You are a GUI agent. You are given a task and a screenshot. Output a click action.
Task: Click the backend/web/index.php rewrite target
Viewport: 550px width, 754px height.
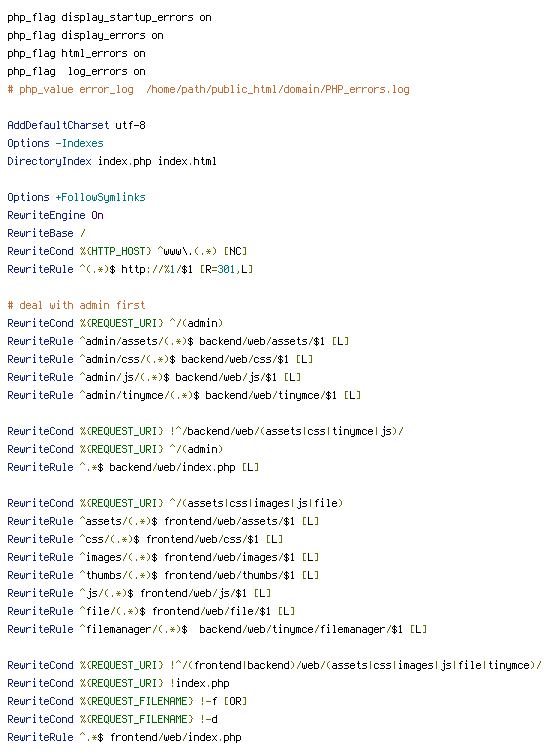point(172,467)
